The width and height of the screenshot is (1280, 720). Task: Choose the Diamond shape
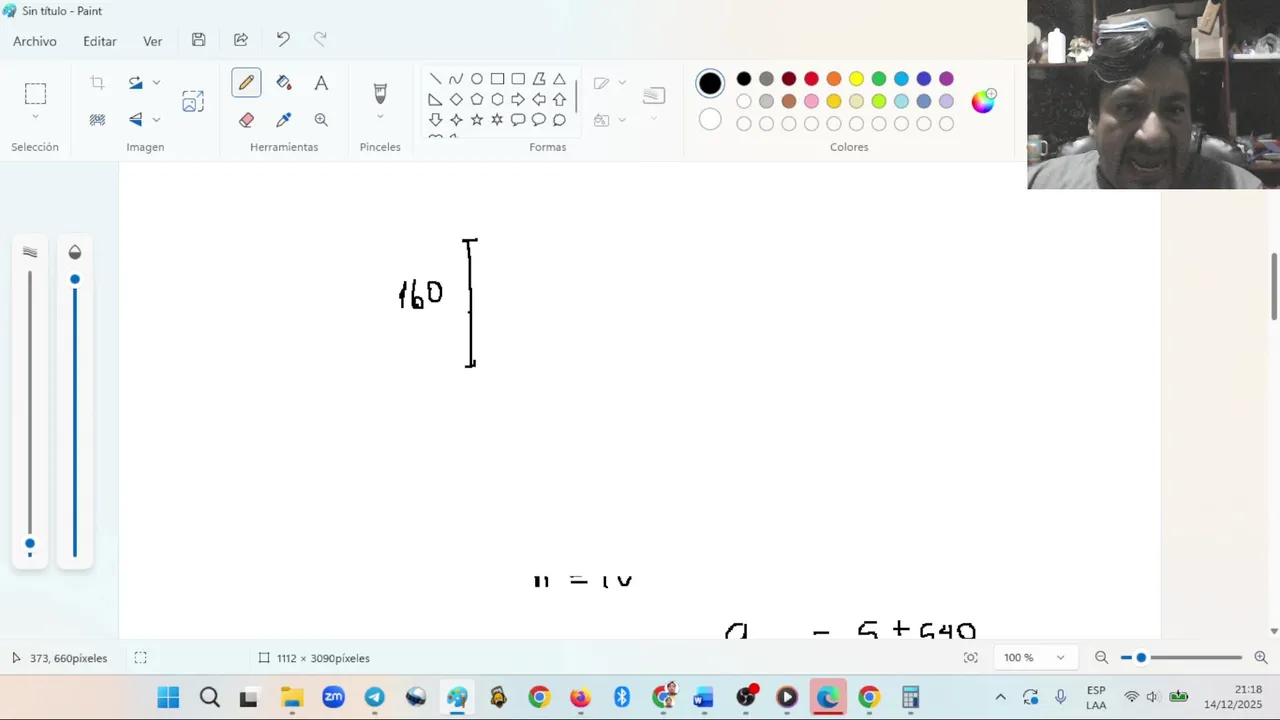coord(456,99)
